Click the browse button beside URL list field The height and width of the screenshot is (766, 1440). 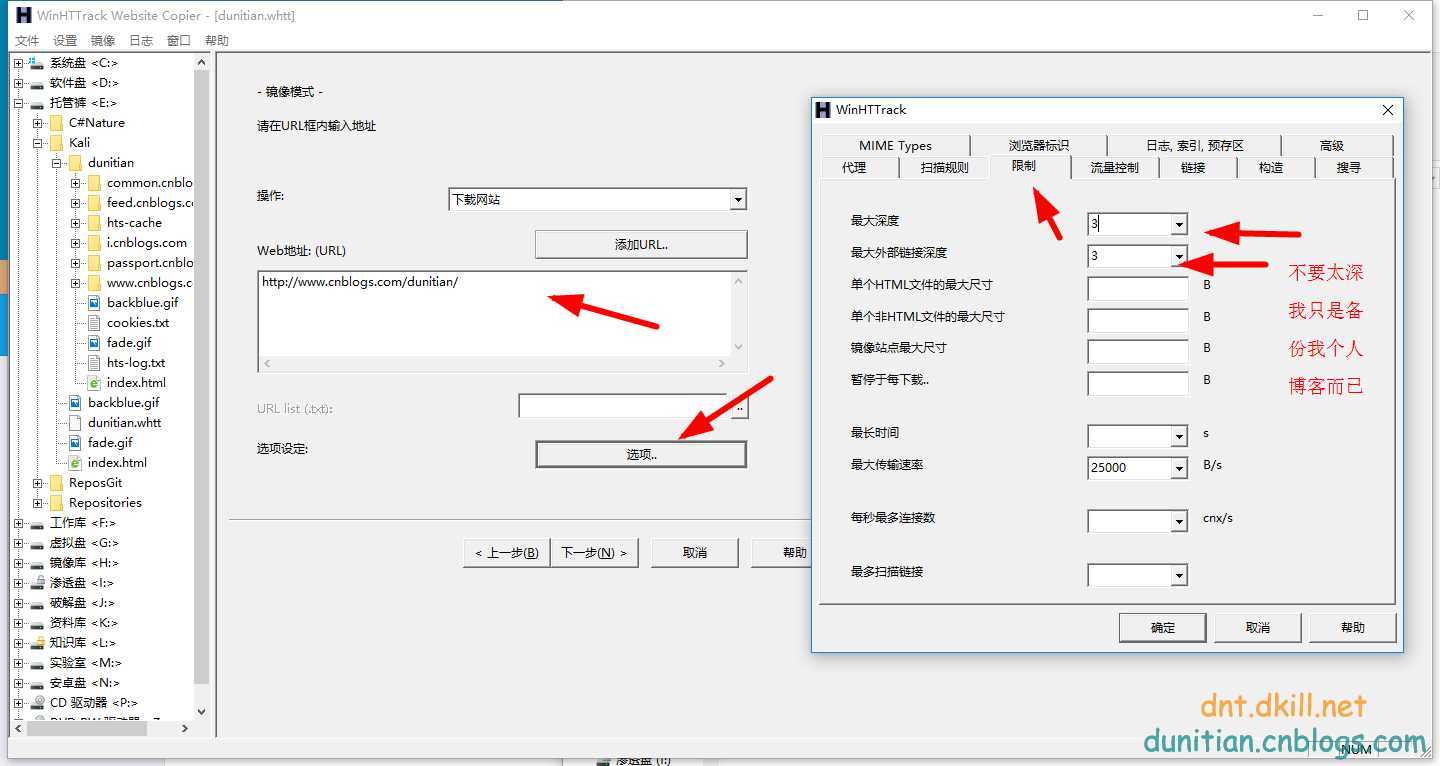(740, 407)
